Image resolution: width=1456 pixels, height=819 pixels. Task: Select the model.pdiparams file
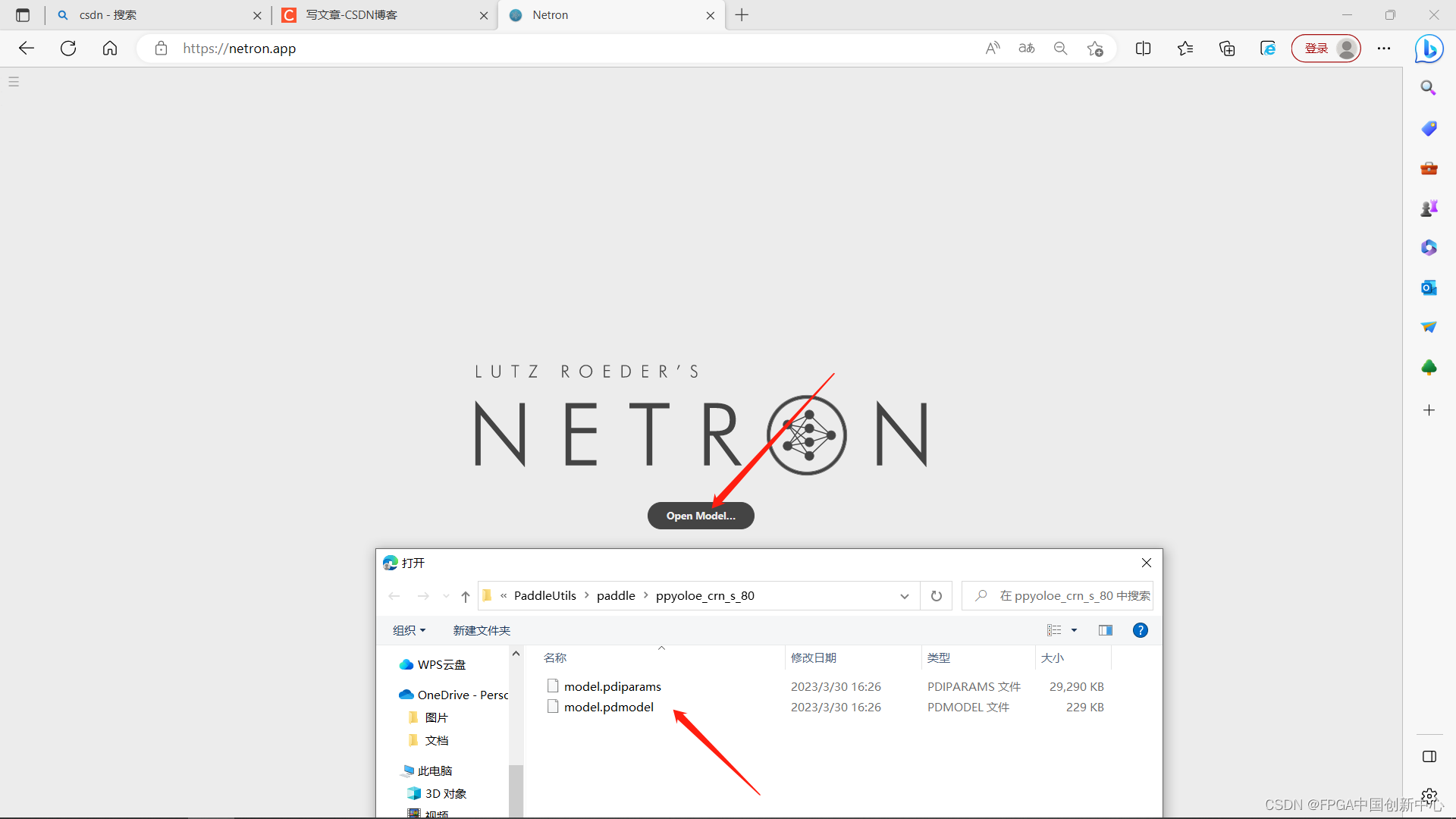click(612, 686)
